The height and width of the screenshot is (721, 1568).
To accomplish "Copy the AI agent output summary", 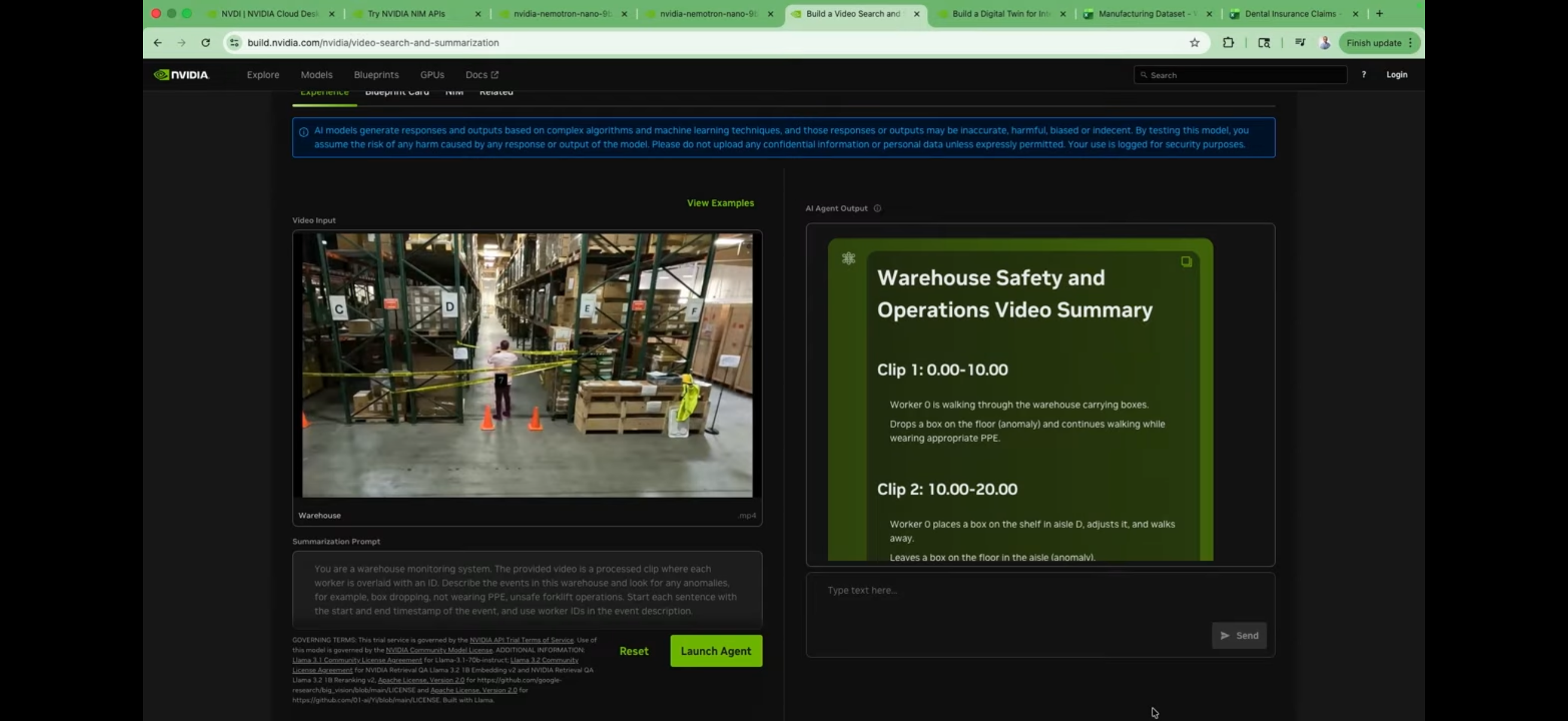I will coord(1186,262).
